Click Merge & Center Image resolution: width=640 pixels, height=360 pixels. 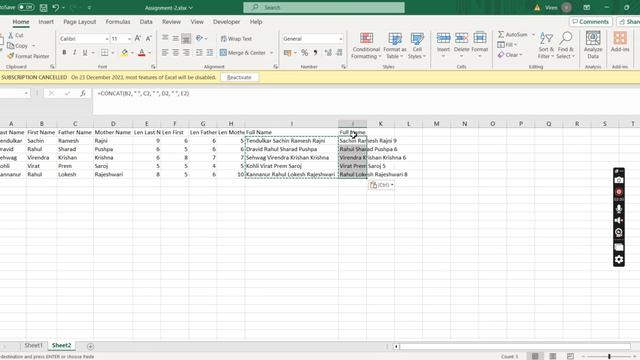point(243,53)
